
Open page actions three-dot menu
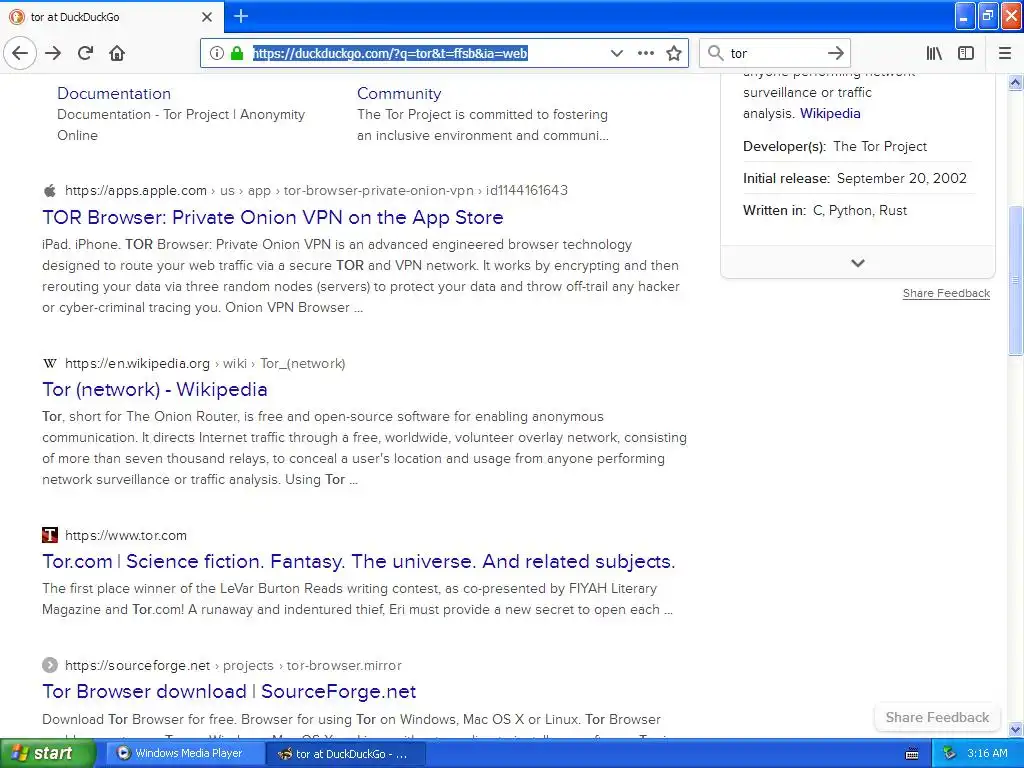click(x=645, y=53)
